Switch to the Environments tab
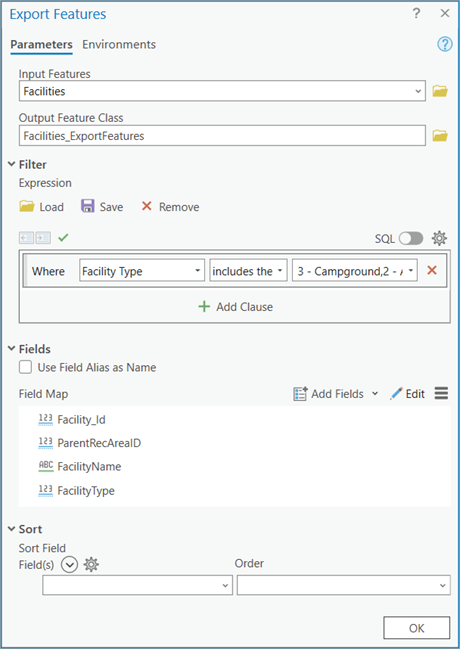Screen dimensions: 460x649 pos(119,44)
